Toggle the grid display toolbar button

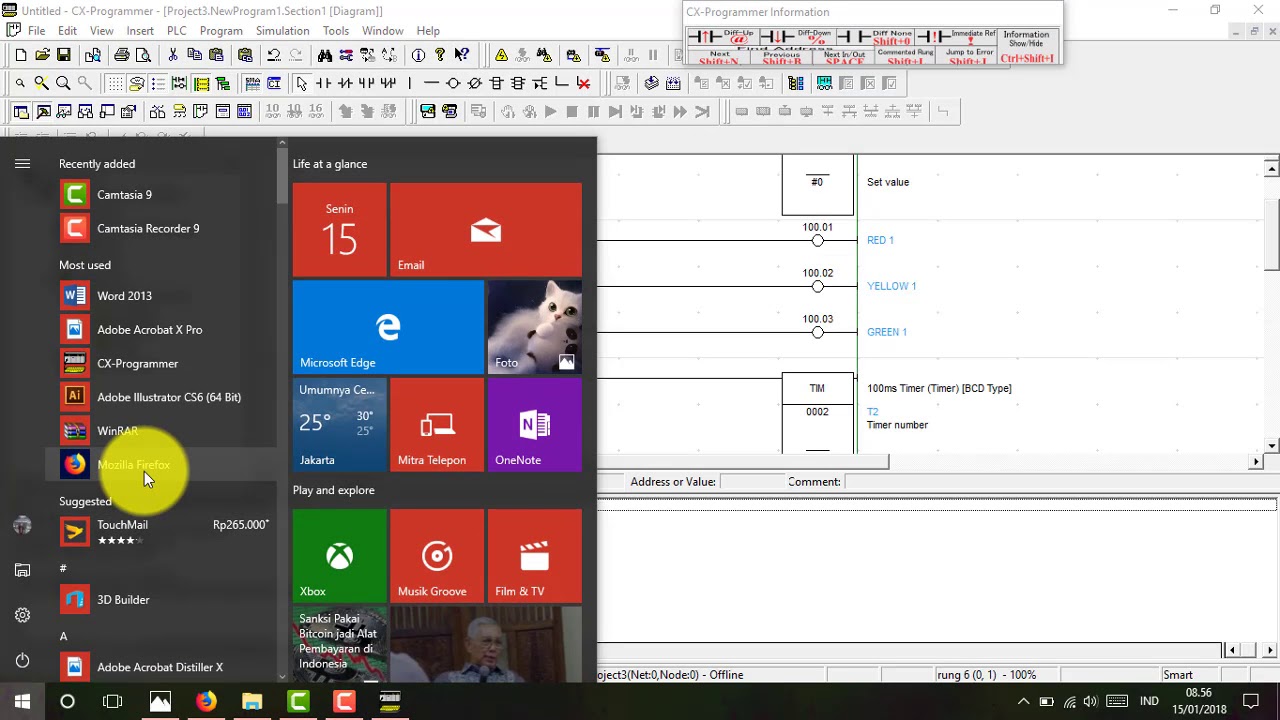[x=115, y=84]
